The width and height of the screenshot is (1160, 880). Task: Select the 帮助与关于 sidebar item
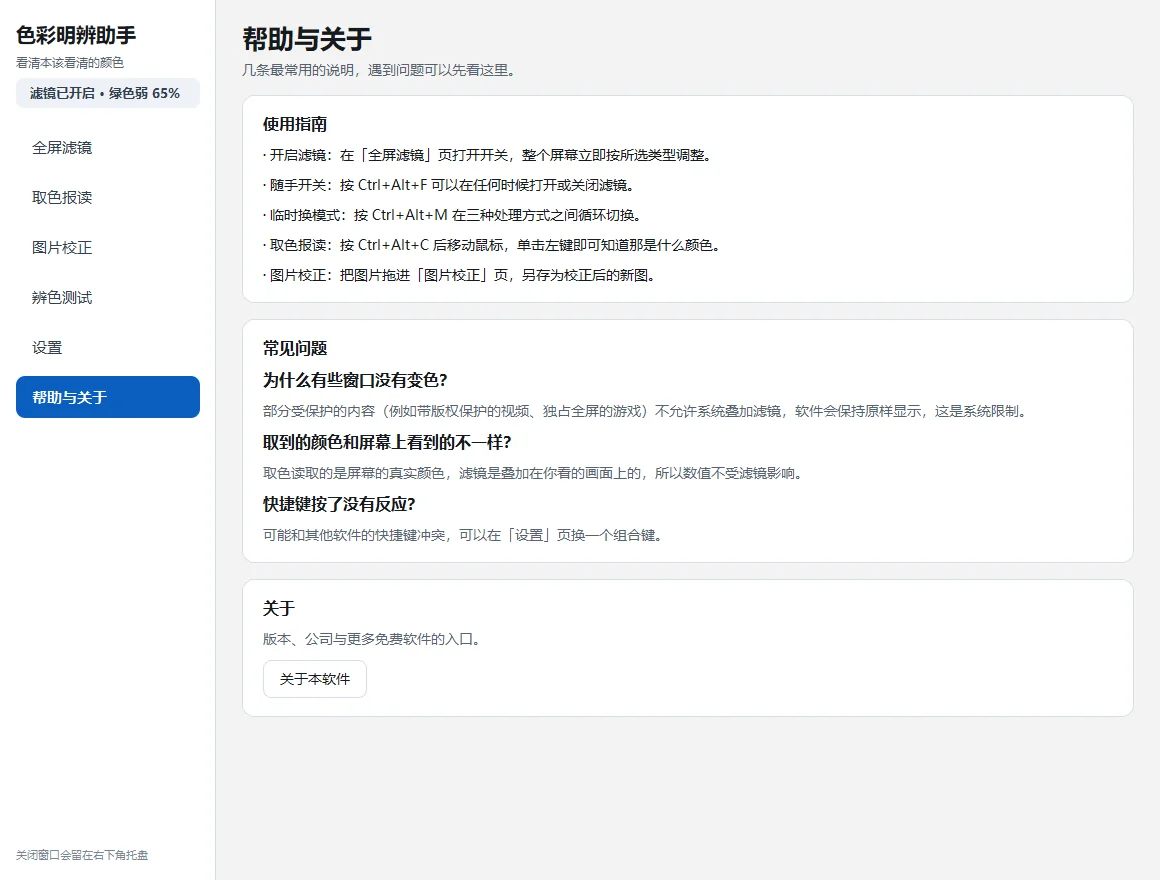coord(108,397)
